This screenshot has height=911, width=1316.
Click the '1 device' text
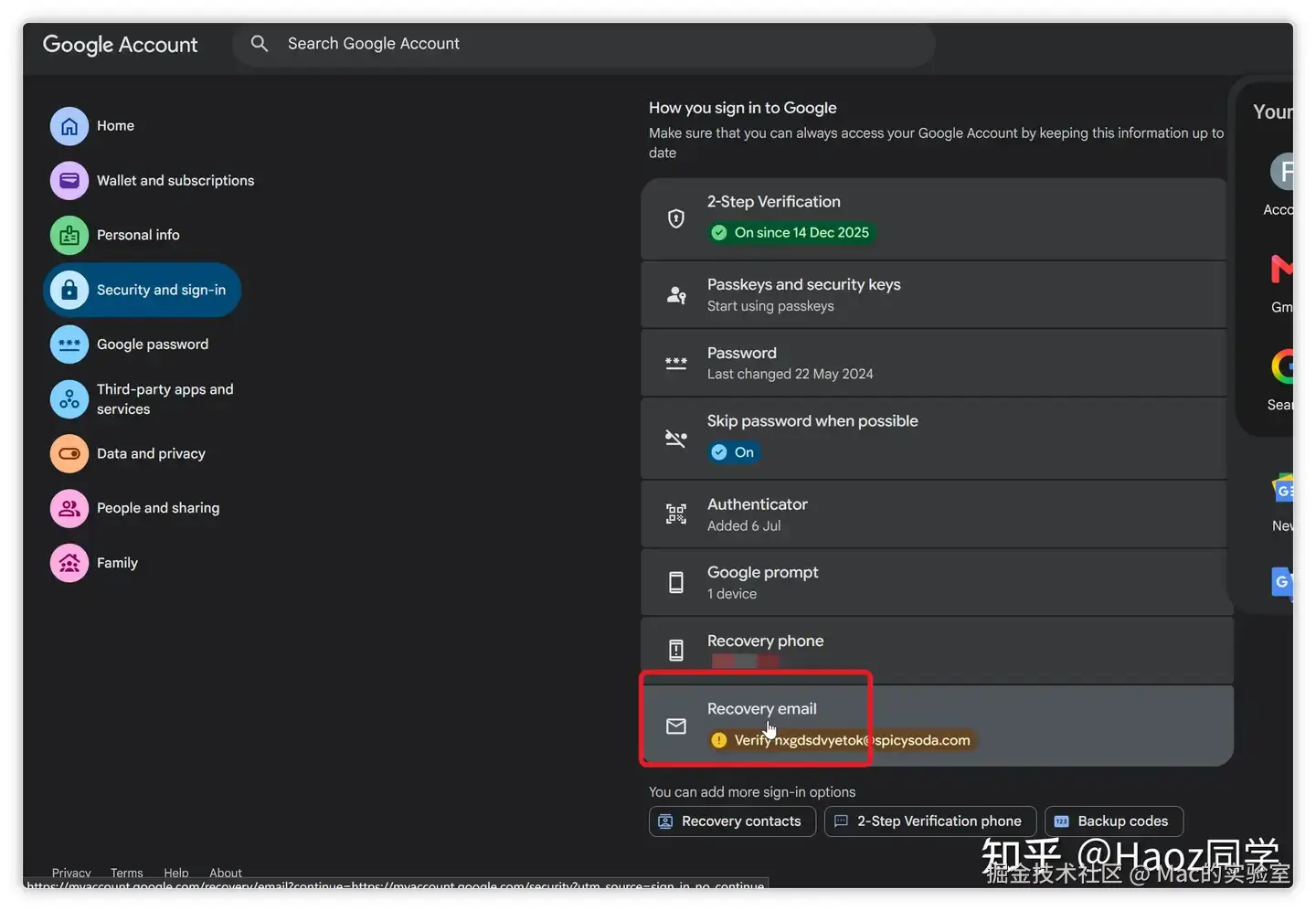point(732,594)
